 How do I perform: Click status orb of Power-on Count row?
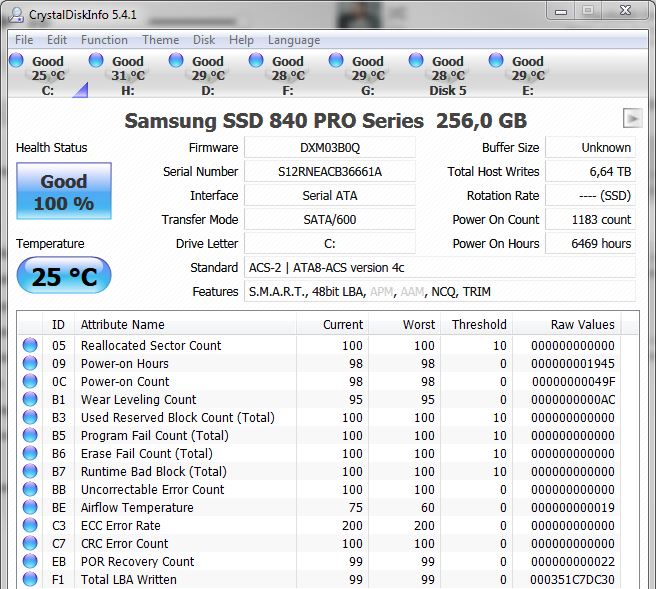point(30,381)
